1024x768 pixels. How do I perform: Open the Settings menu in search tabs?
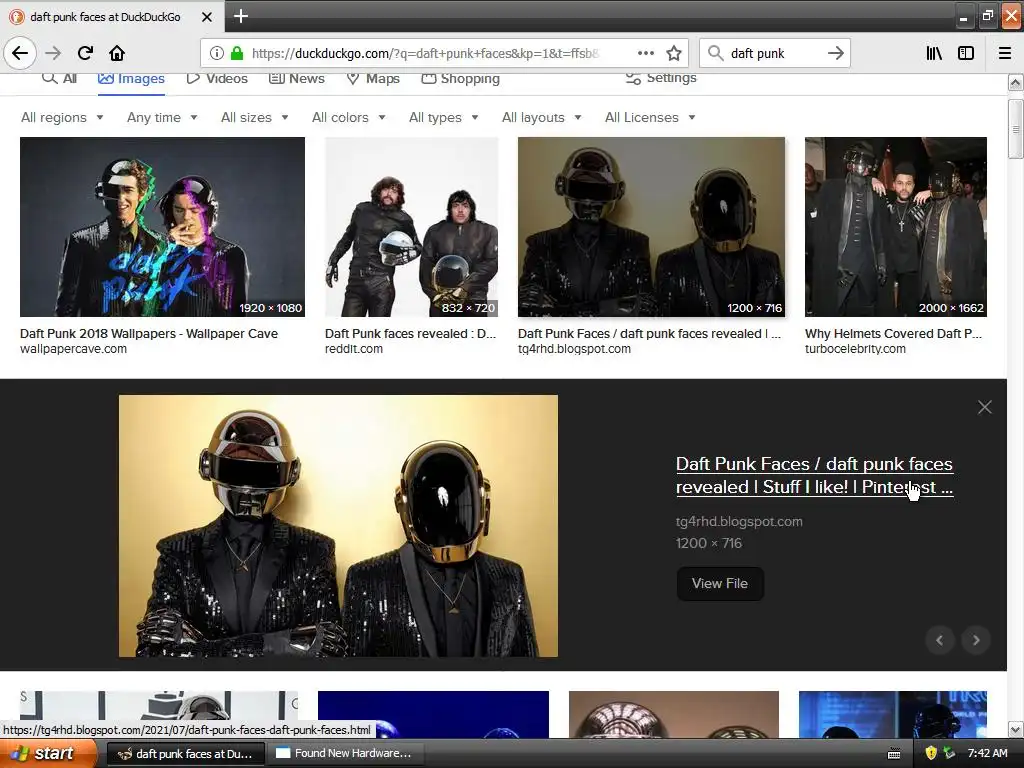pyautogui.click(x=661, y=78)
